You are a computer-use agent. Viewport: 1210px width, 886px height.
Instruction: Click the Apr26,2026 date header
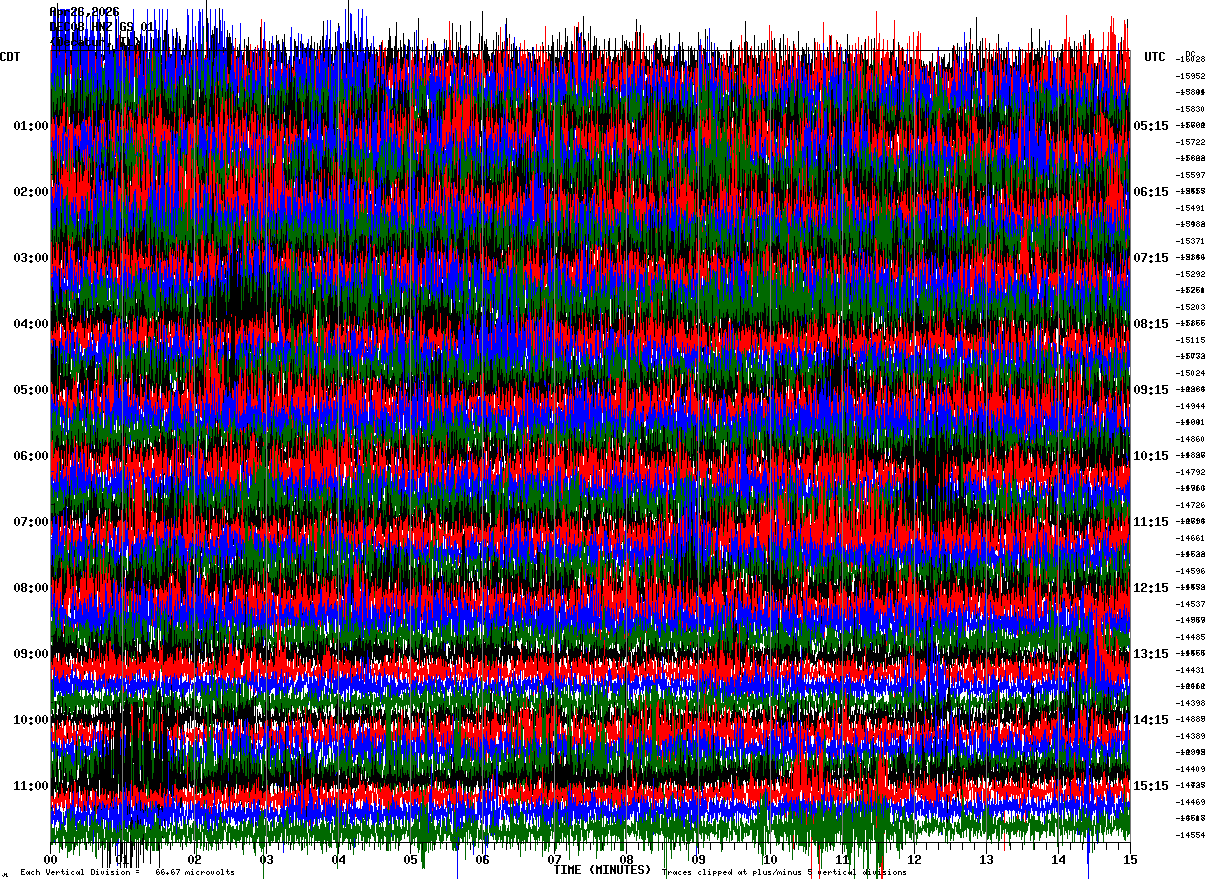[x=84, y=12]
